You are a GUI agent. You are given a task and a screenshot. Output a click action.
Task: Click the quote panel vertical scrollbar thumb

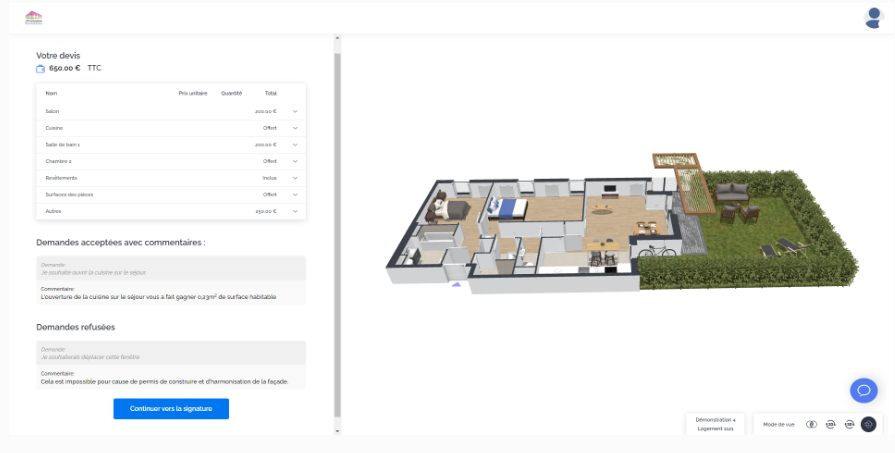[x=337, y=234]
